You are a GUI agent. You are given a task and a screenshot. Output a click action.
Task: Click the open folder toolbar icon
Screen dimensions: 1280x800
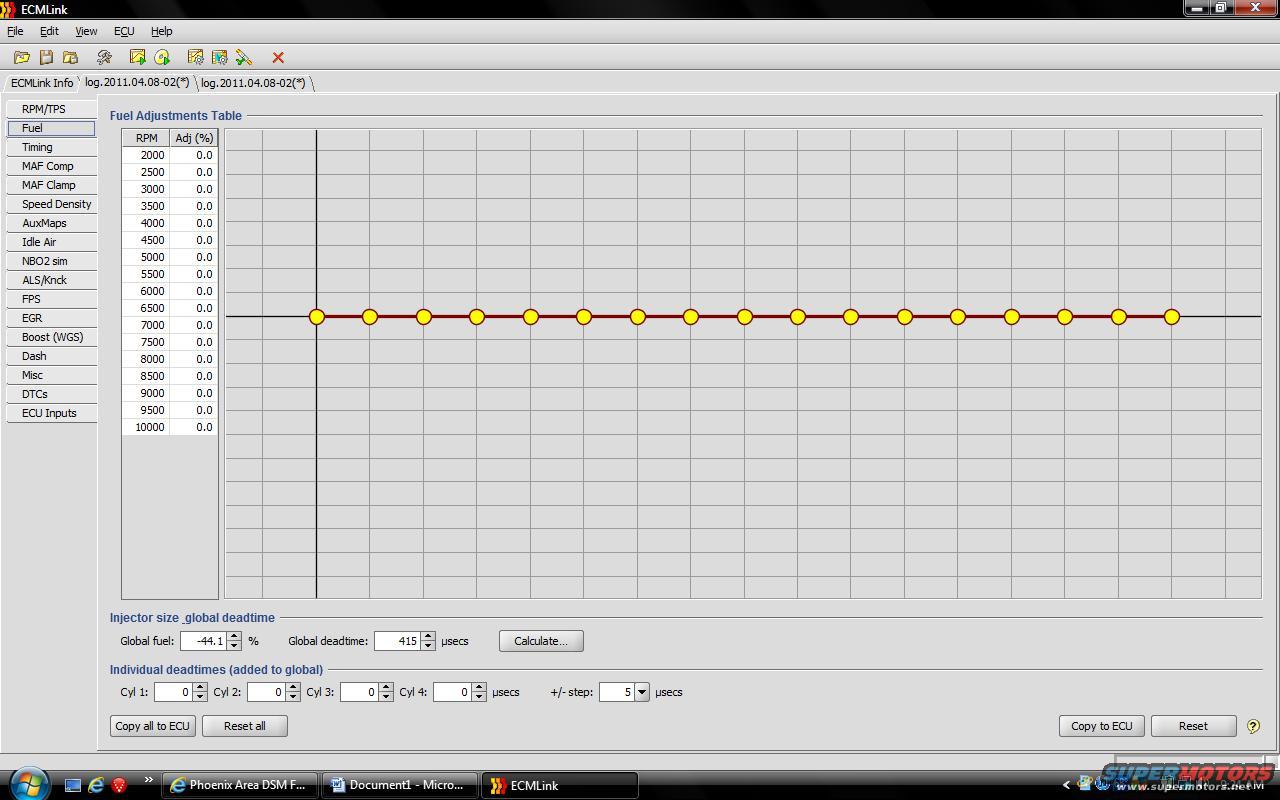(21, 58)
